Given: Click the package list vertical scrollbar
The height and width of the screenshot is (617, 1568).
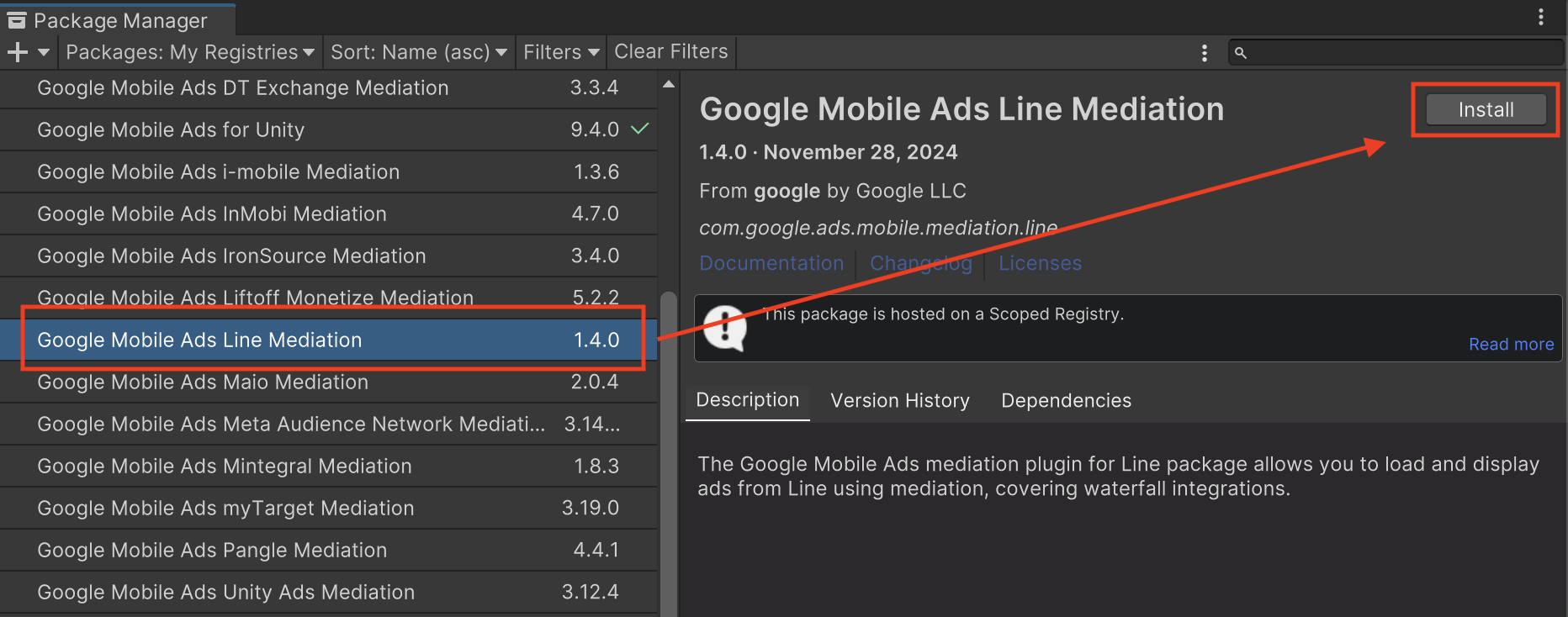Looking at the screenshot, I should tap(669, 454).
